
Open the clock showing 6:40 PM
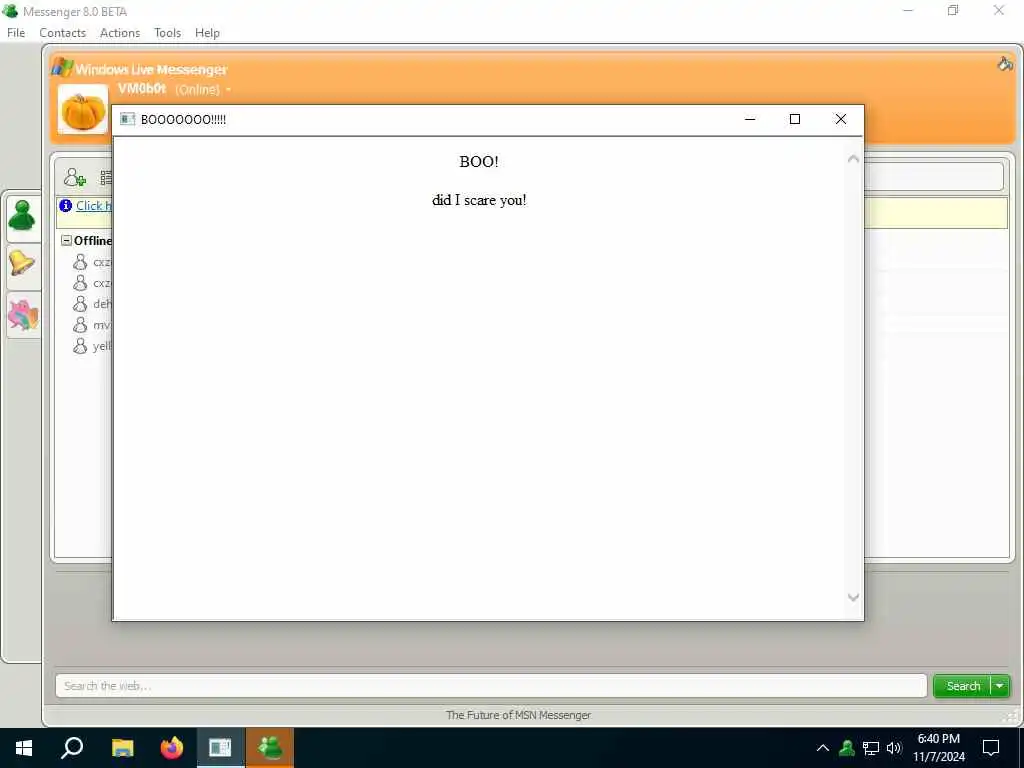(x=938, y=748)
